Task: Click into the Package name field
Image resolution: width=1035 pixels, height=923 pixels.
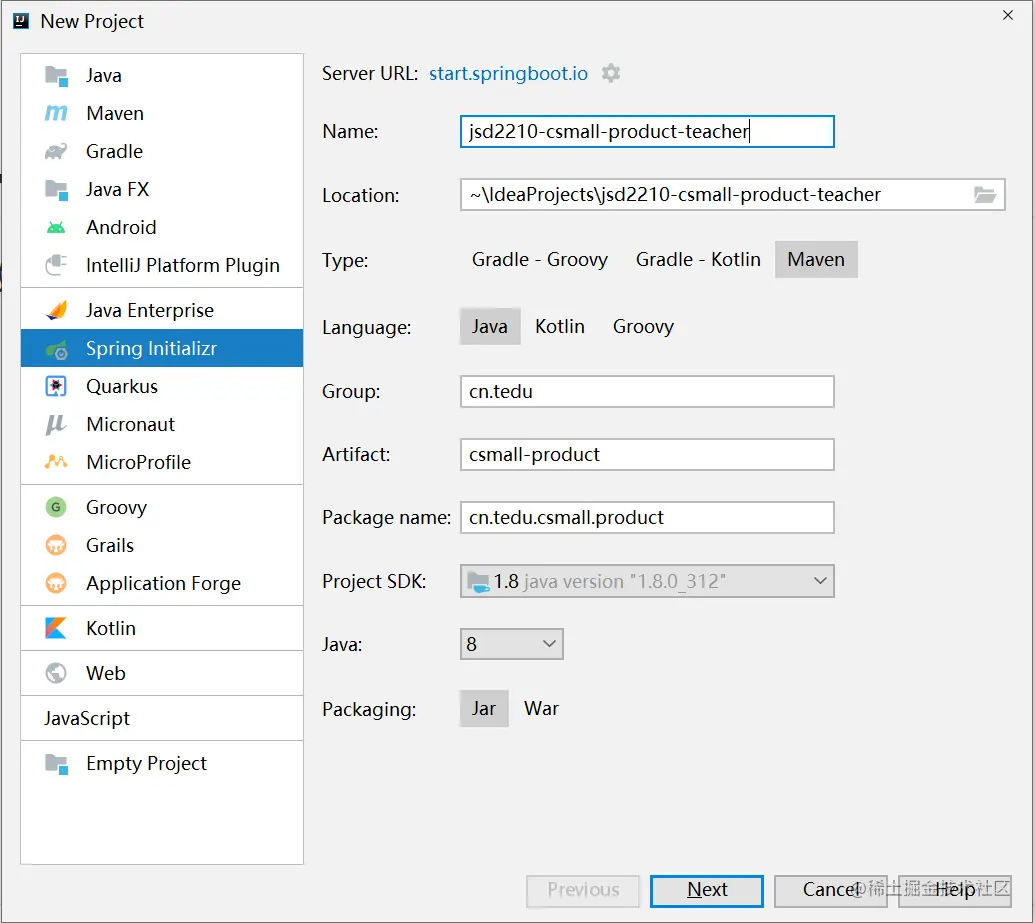Action: pyautogui.click(x=647, y=518)
